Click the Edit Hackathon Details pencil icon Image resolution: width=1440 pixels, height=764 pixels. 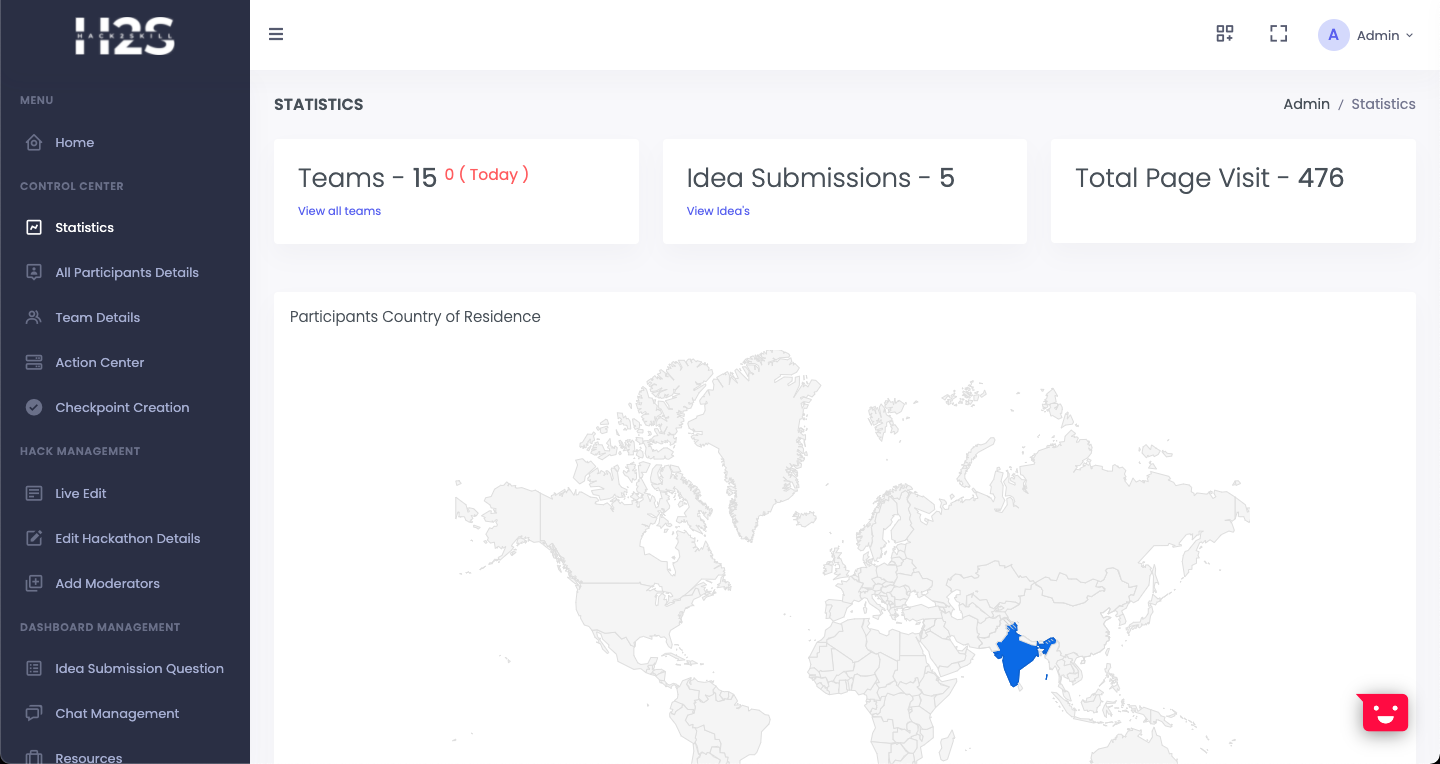34,539
